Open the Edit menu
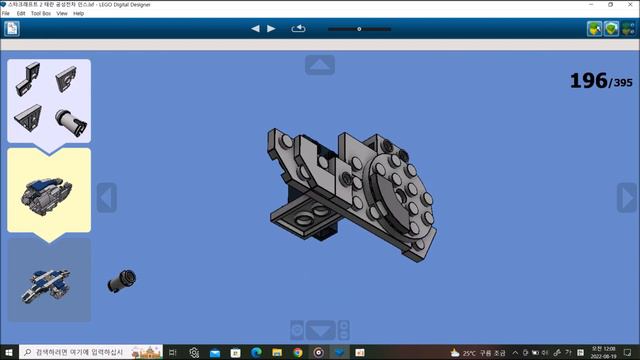The width and height of the screenshot is (640, 360). 21,13
